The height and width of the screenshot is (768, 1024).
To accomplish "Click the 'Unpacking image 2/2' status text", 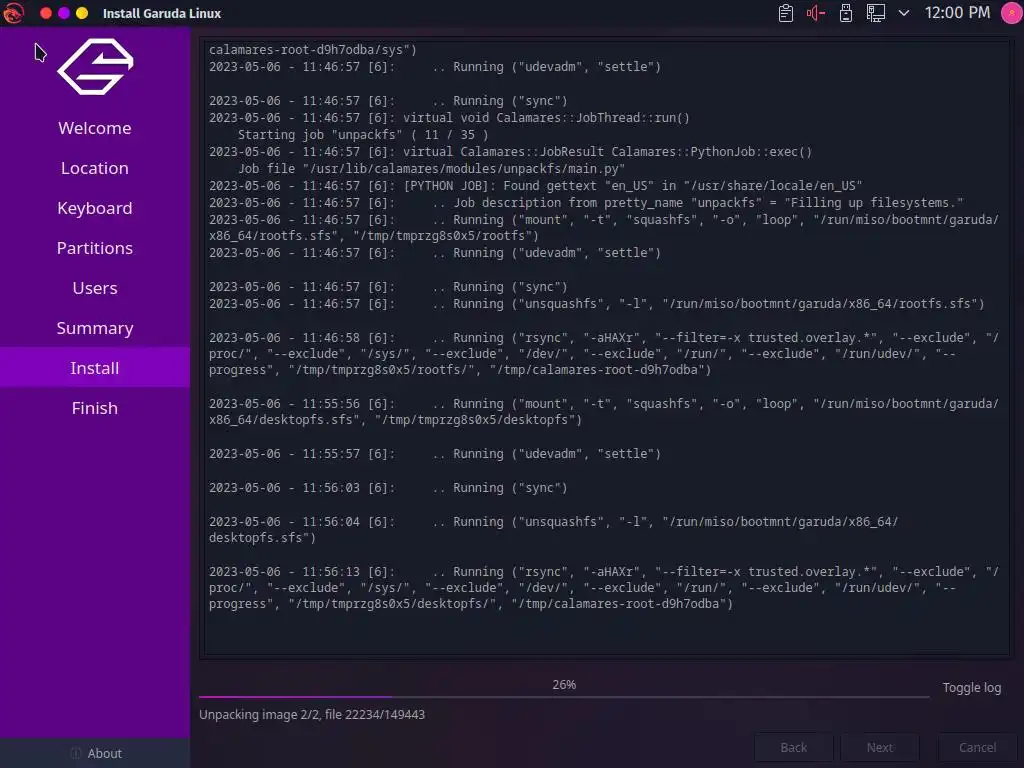I will (x=312, y=714).
